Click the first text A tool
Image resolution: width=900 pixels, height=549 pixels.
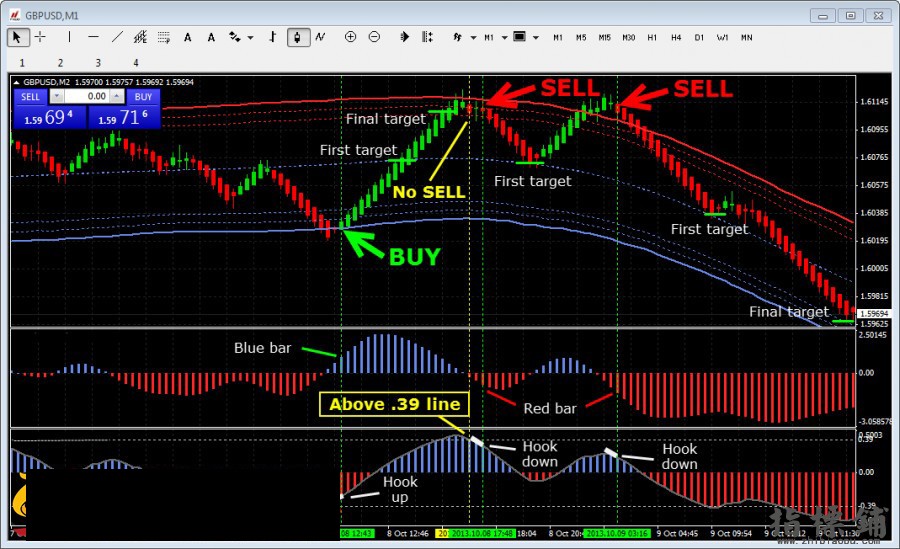tap(187, 37)
